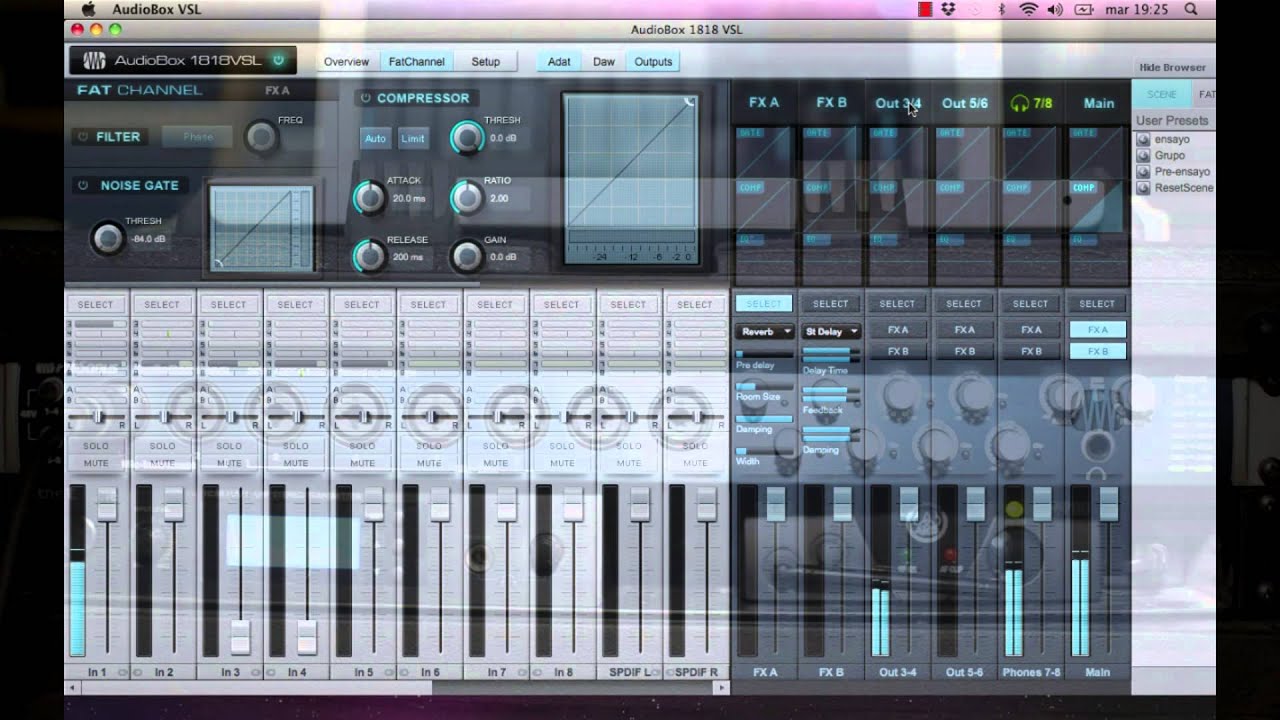The image size is (1280, 720).
Task: Toggle FX A send on Main strip
Action: pos(1097,329)
